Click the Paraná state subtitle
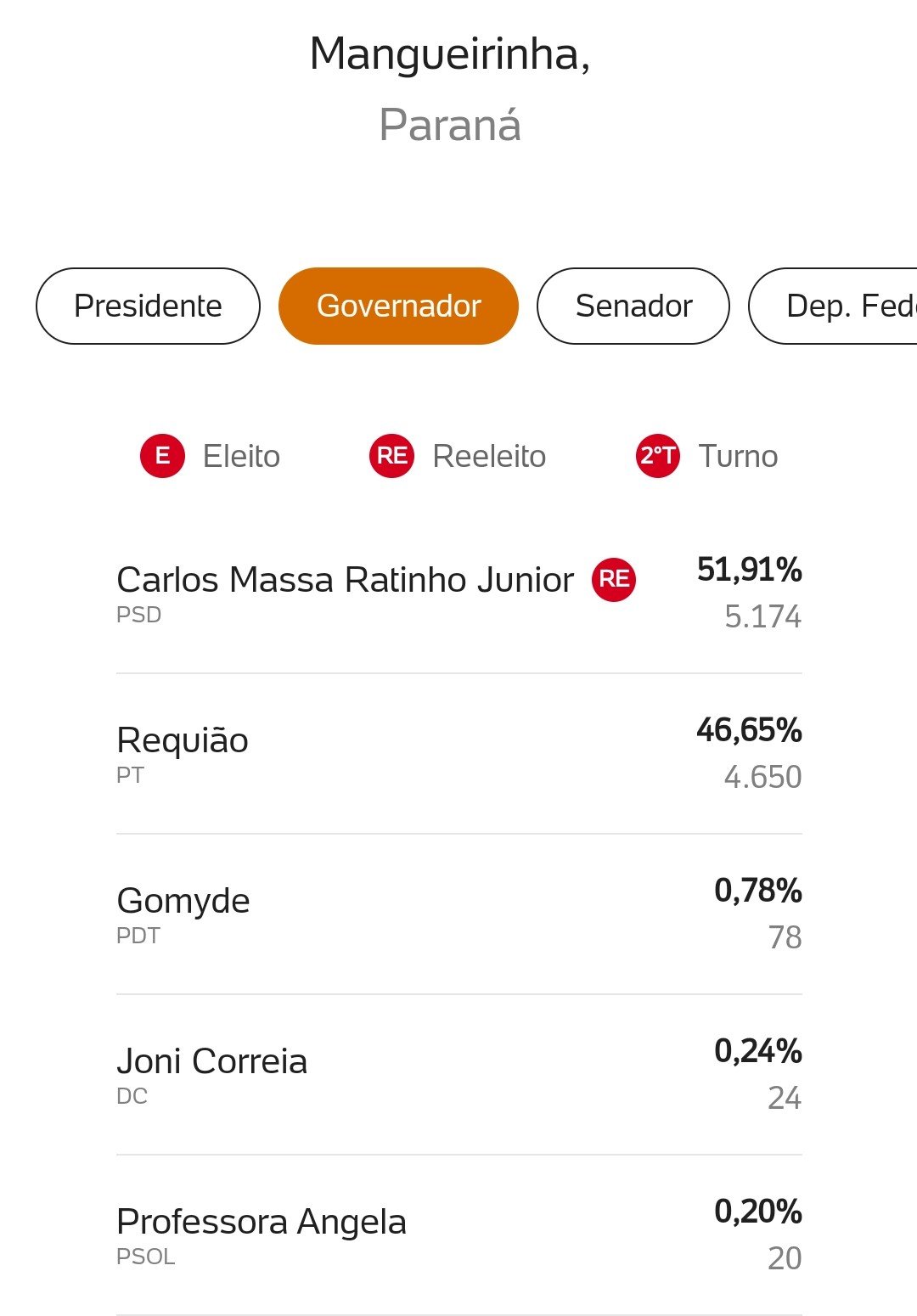 (450, 126)
